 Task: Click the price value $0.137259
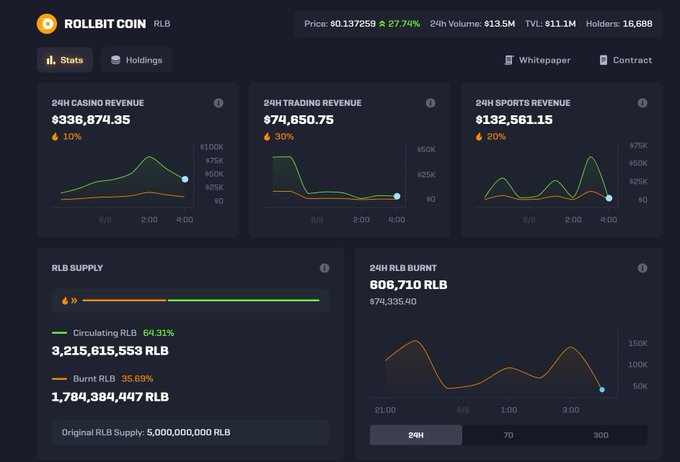353,24
